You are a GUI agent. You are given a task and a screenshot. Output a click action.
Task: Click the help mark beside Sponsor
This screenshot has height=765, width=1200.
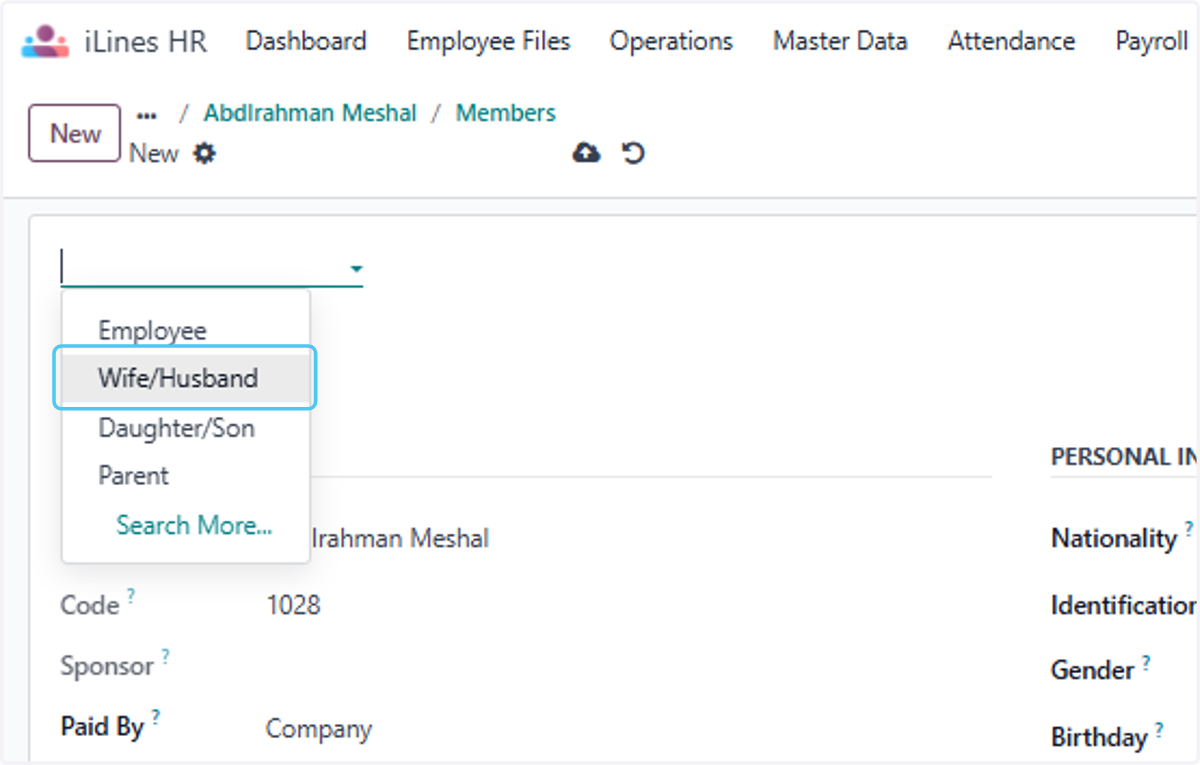pyautogui.click(x=165, y=656)
